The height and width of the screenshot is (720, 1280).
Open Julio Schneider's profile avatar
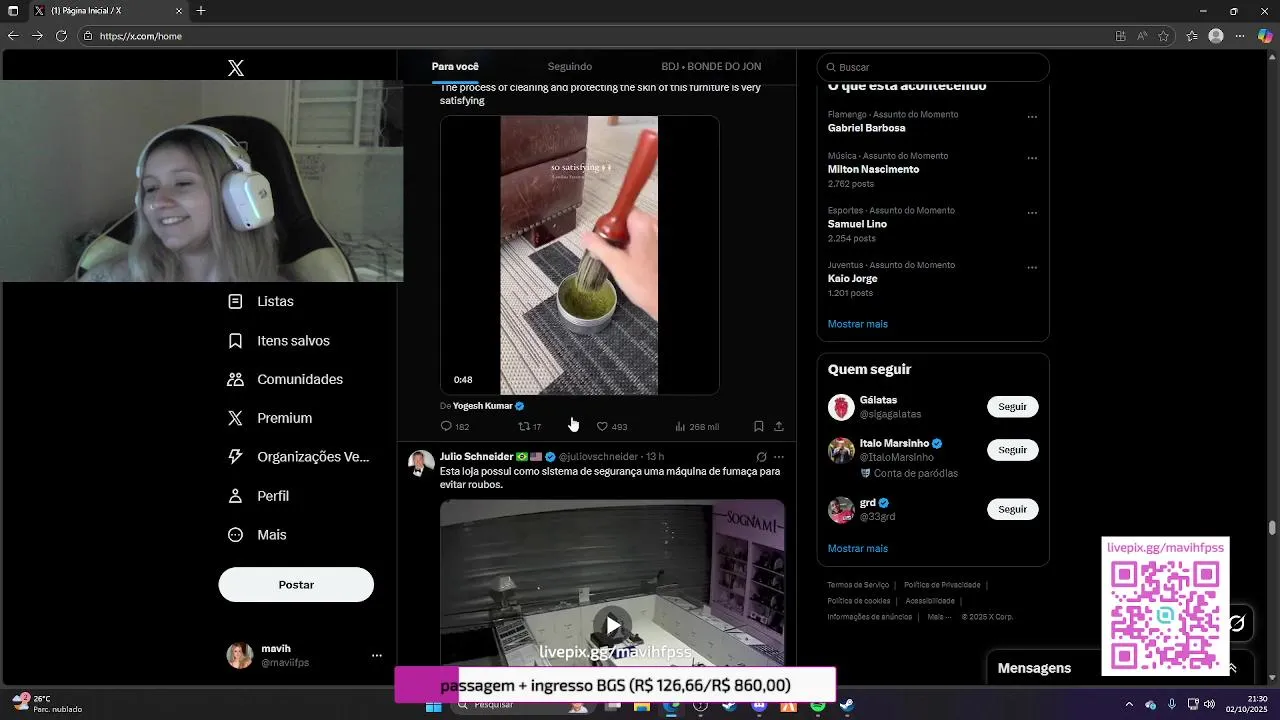pos(421,463)
